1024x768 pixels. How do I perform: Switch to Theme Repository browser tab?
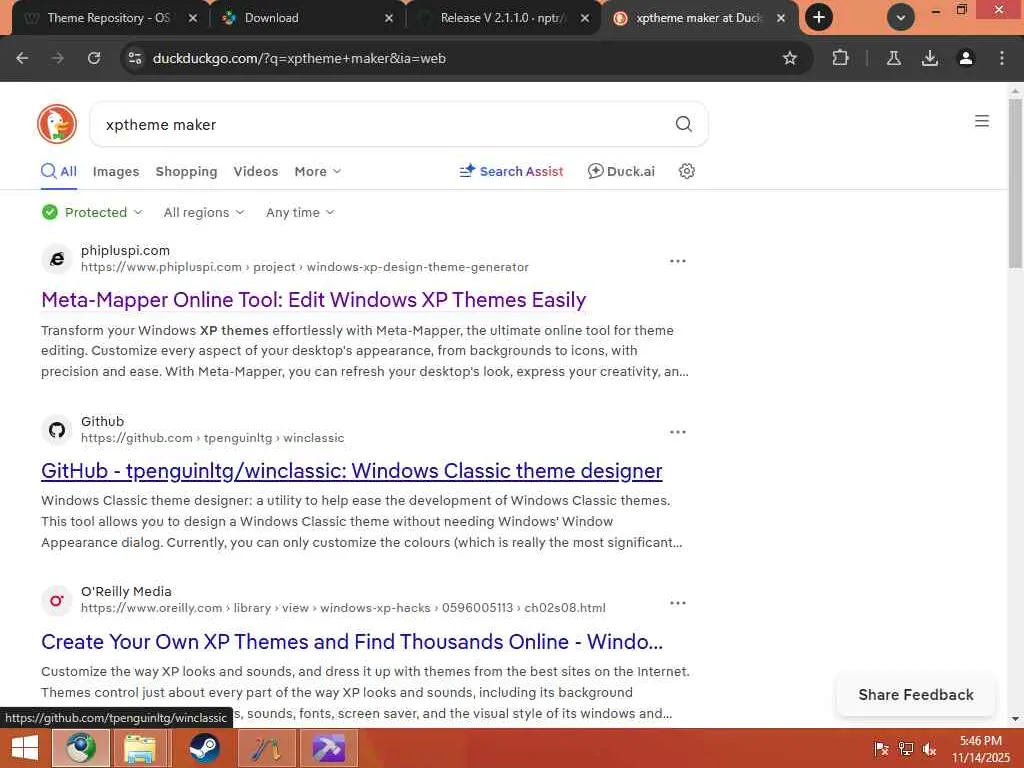108,18
